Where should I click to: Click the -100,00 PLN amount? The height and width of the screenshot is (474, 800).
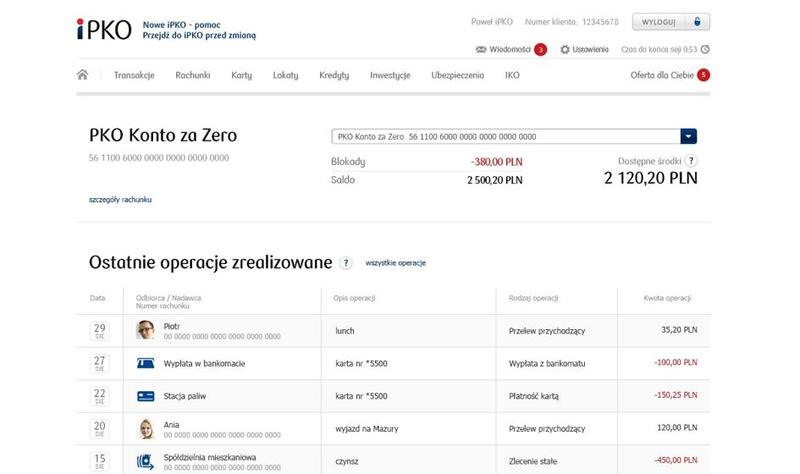pyautogui.click(x=676, y=362)
